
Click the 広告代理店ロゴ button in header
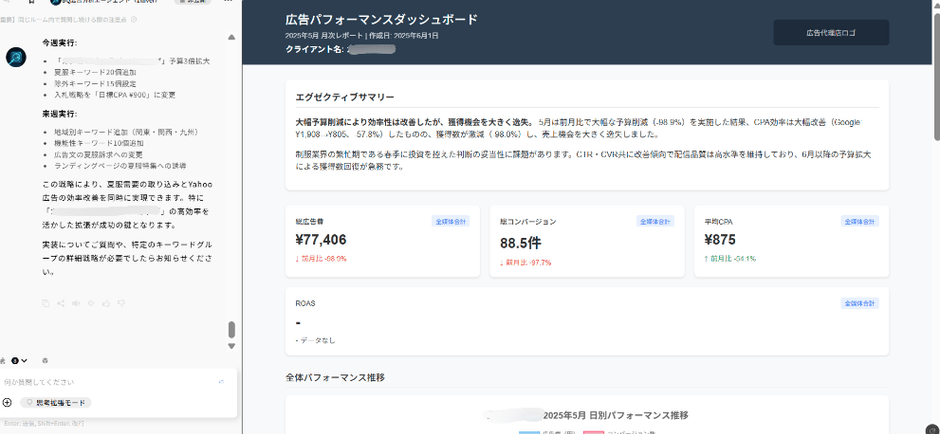pyautogui.click(x=831, y=33)
